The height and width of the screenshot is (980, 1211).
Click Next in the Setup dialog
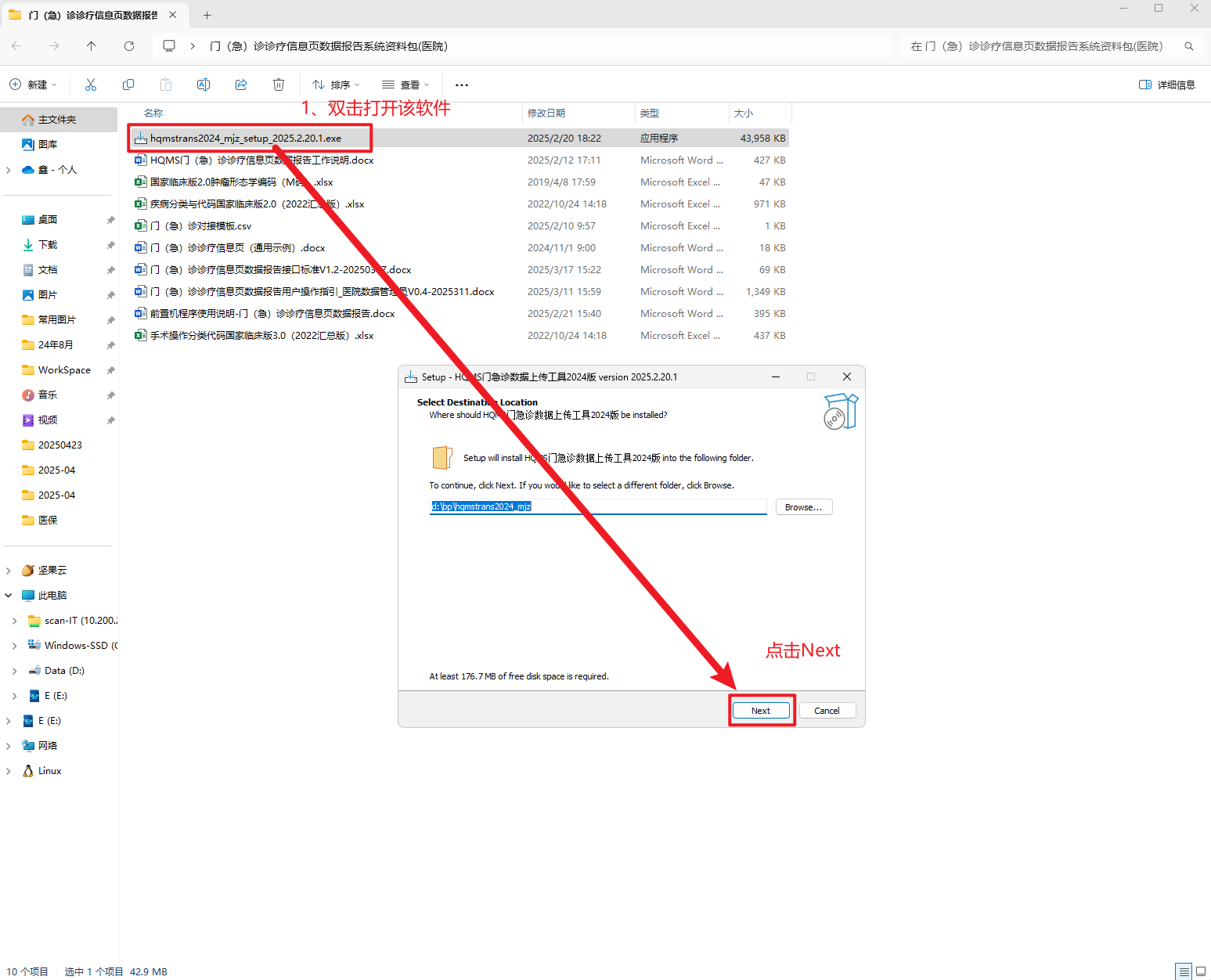pyautogui.click(x=761, y=711)
